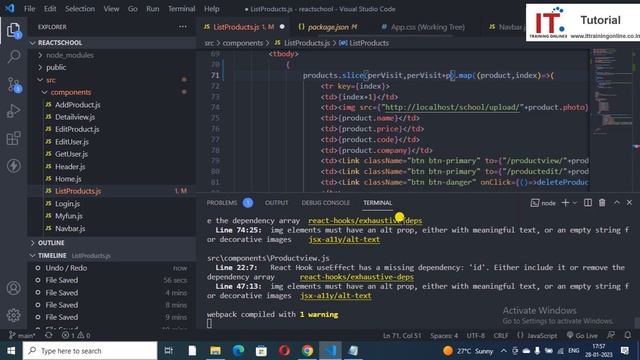This screenshot has width=640, height=360.
Task: Open Windows Start menu
Action: point(11,351)
